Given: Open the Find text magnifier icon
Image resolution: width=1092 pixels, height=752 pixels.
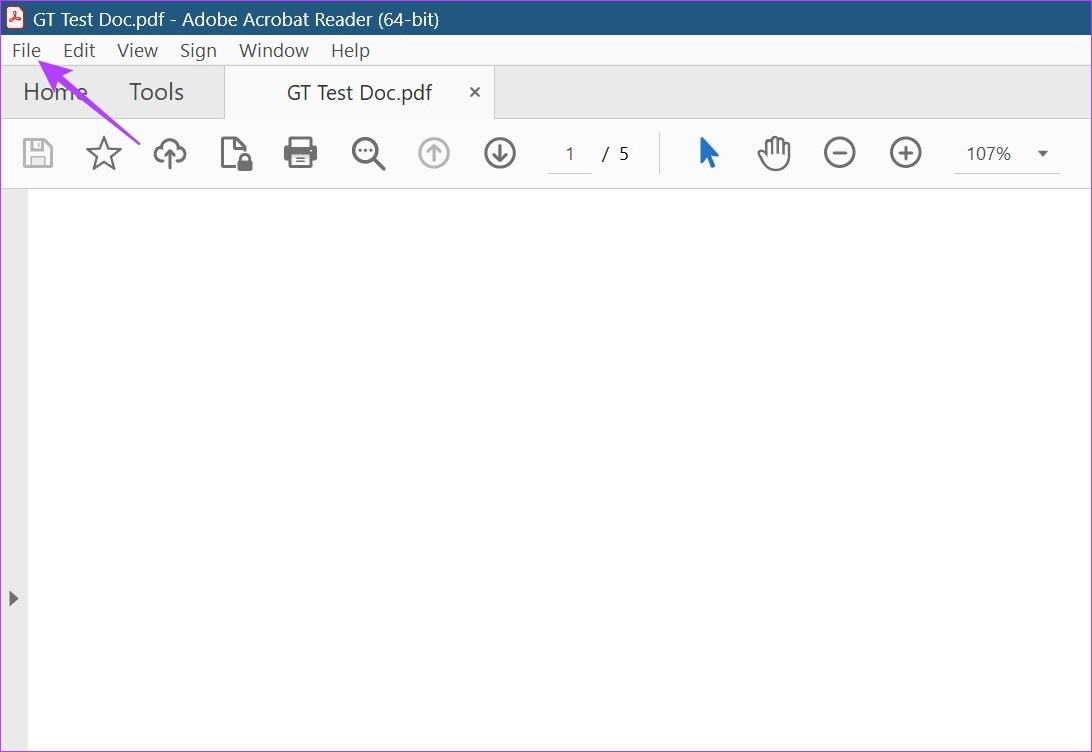Looking at the screenshot, I should [x=368, y=153].
